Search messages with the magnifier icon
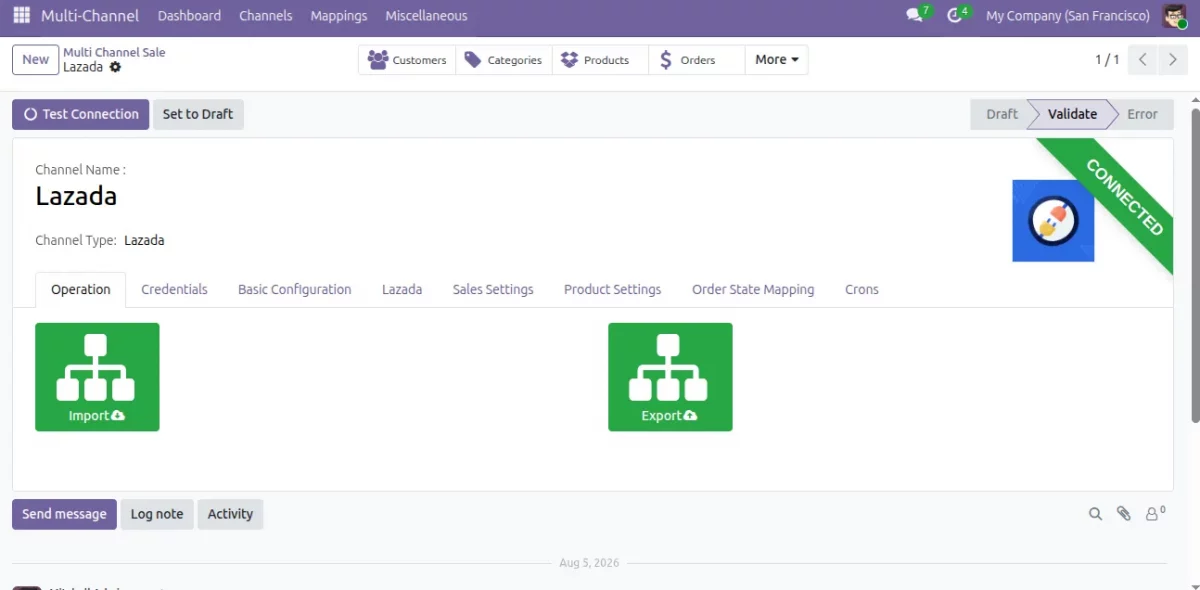1200x590 pixels. (x=1095, y=514)
